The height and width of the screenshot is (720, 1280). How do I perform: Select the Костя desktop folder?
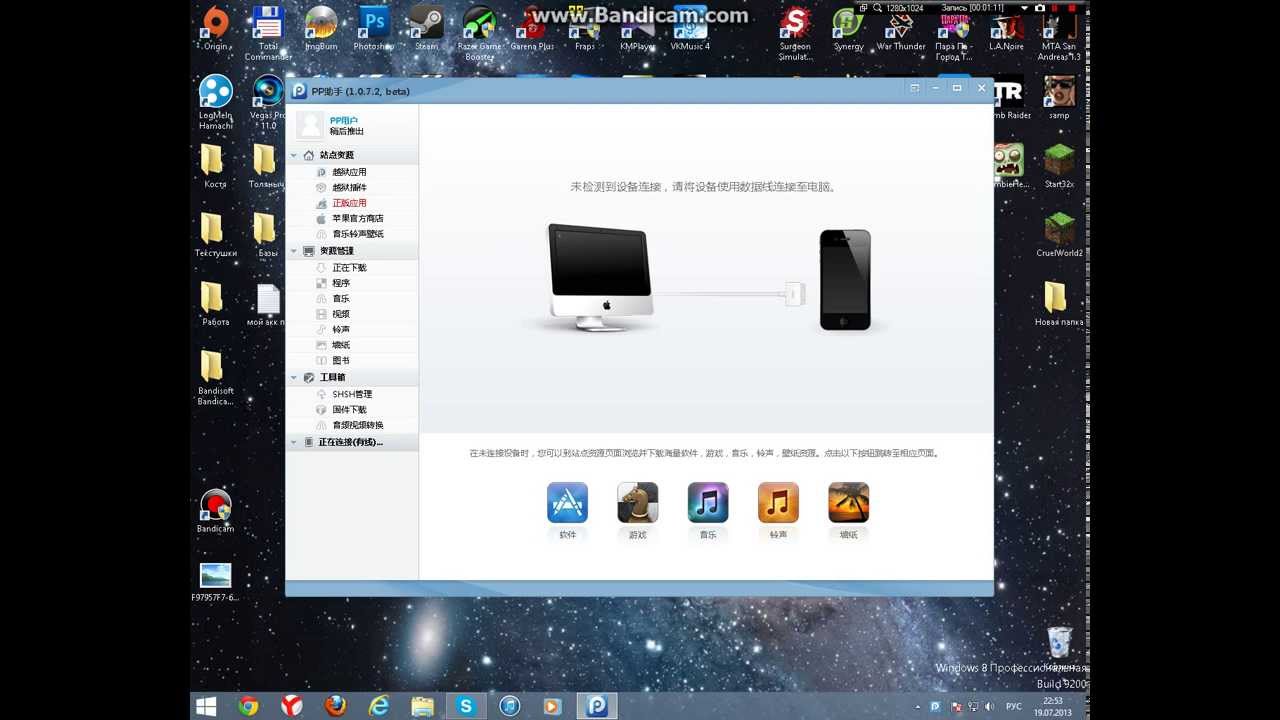(x=215, y=166)
